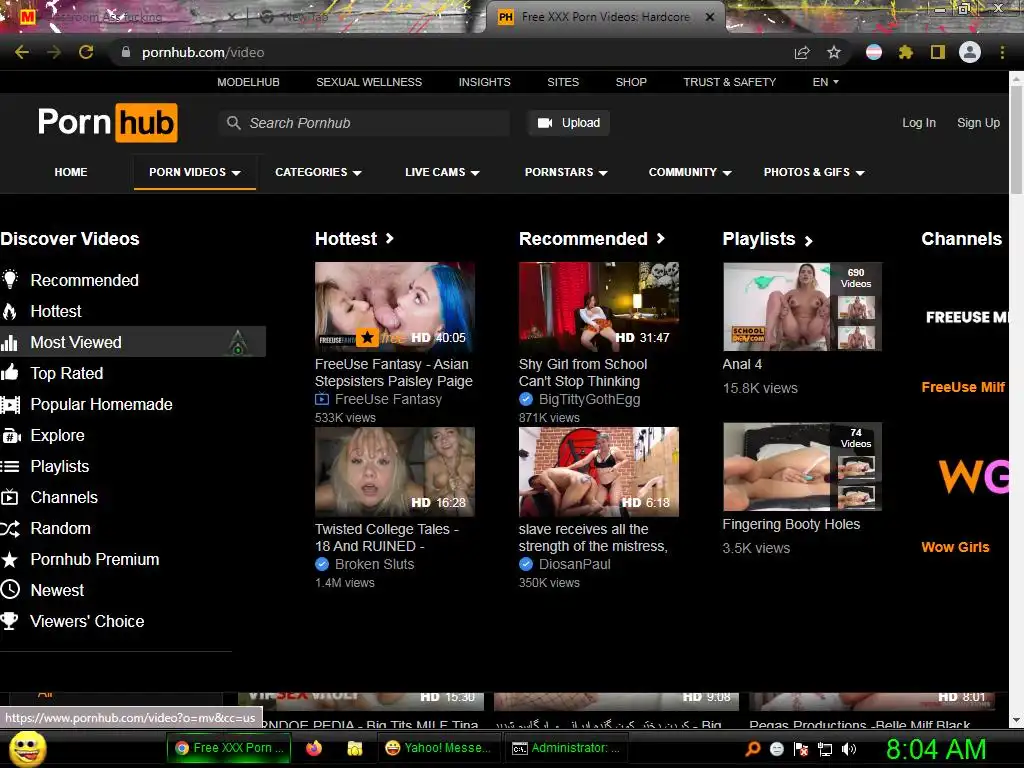Click the Search Pornhub input field

click(364, 123)
